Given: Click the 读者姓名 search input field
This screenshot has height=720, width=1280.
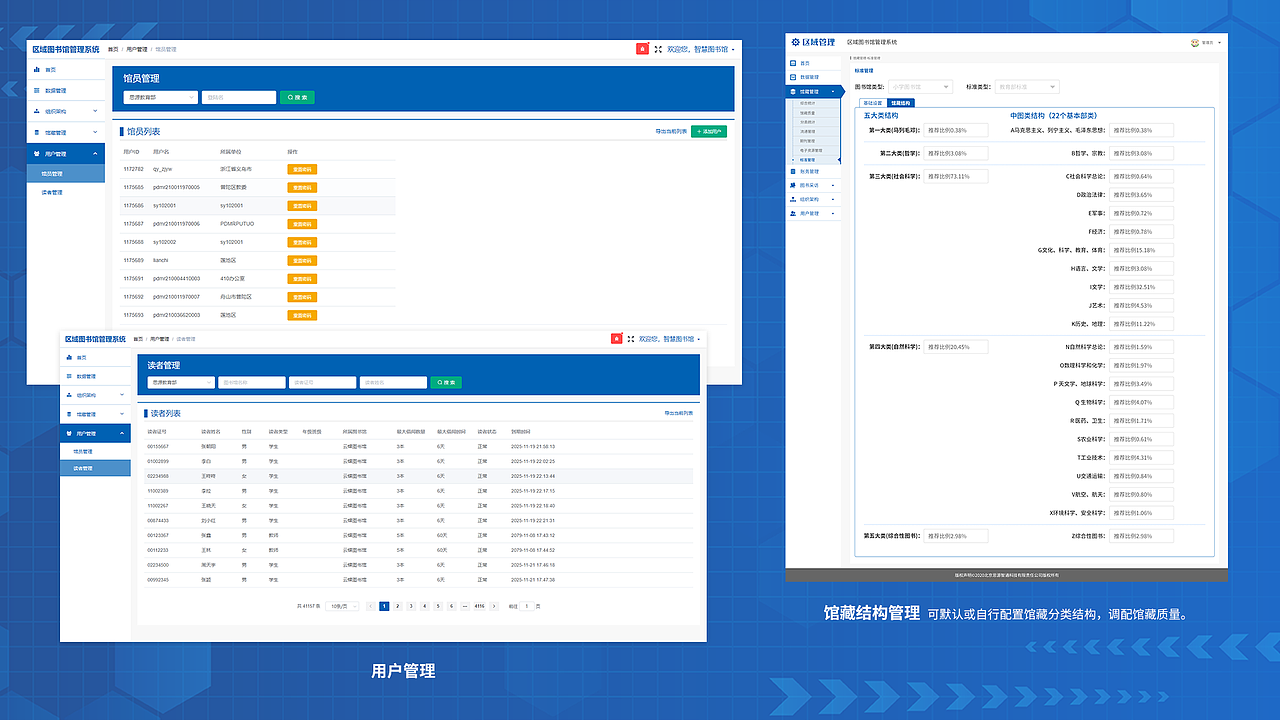Looking at the screenshot, I should (x=394, y=382).
